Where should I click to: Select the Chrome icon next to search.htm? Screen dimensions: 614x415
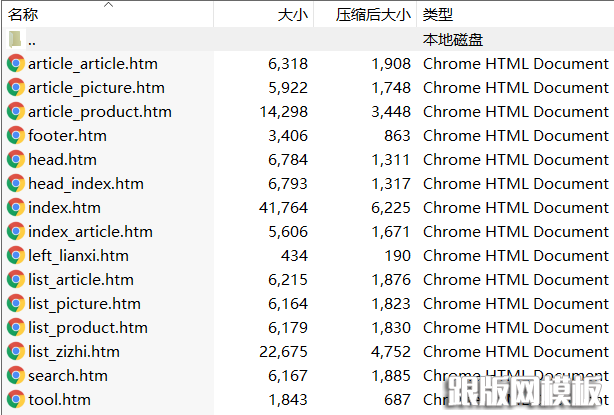15,376
